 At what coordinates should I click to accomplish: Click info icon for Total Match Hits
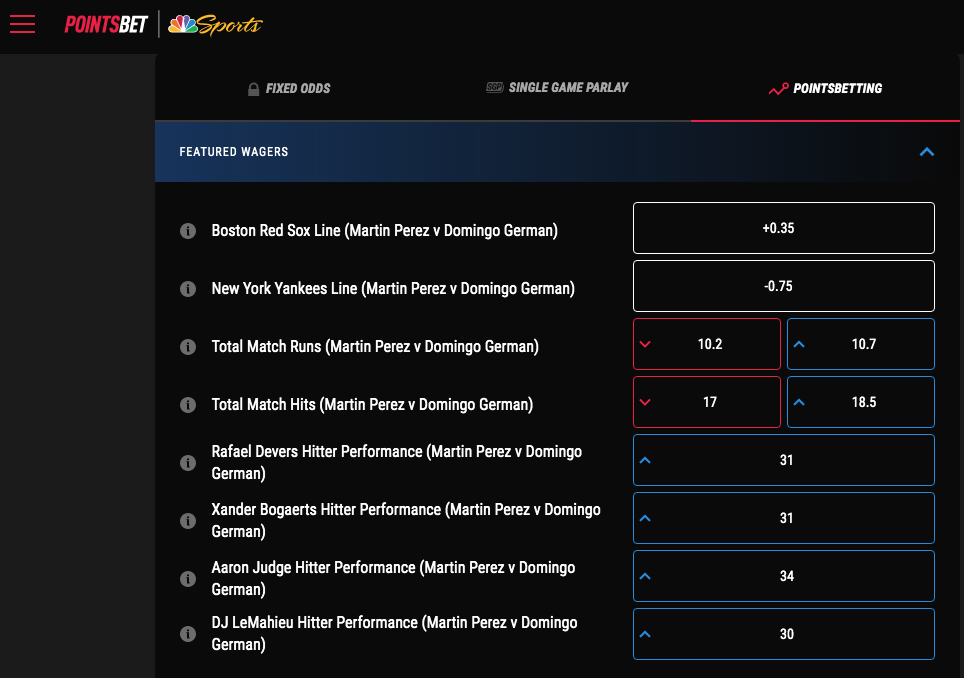coord(187,405)
